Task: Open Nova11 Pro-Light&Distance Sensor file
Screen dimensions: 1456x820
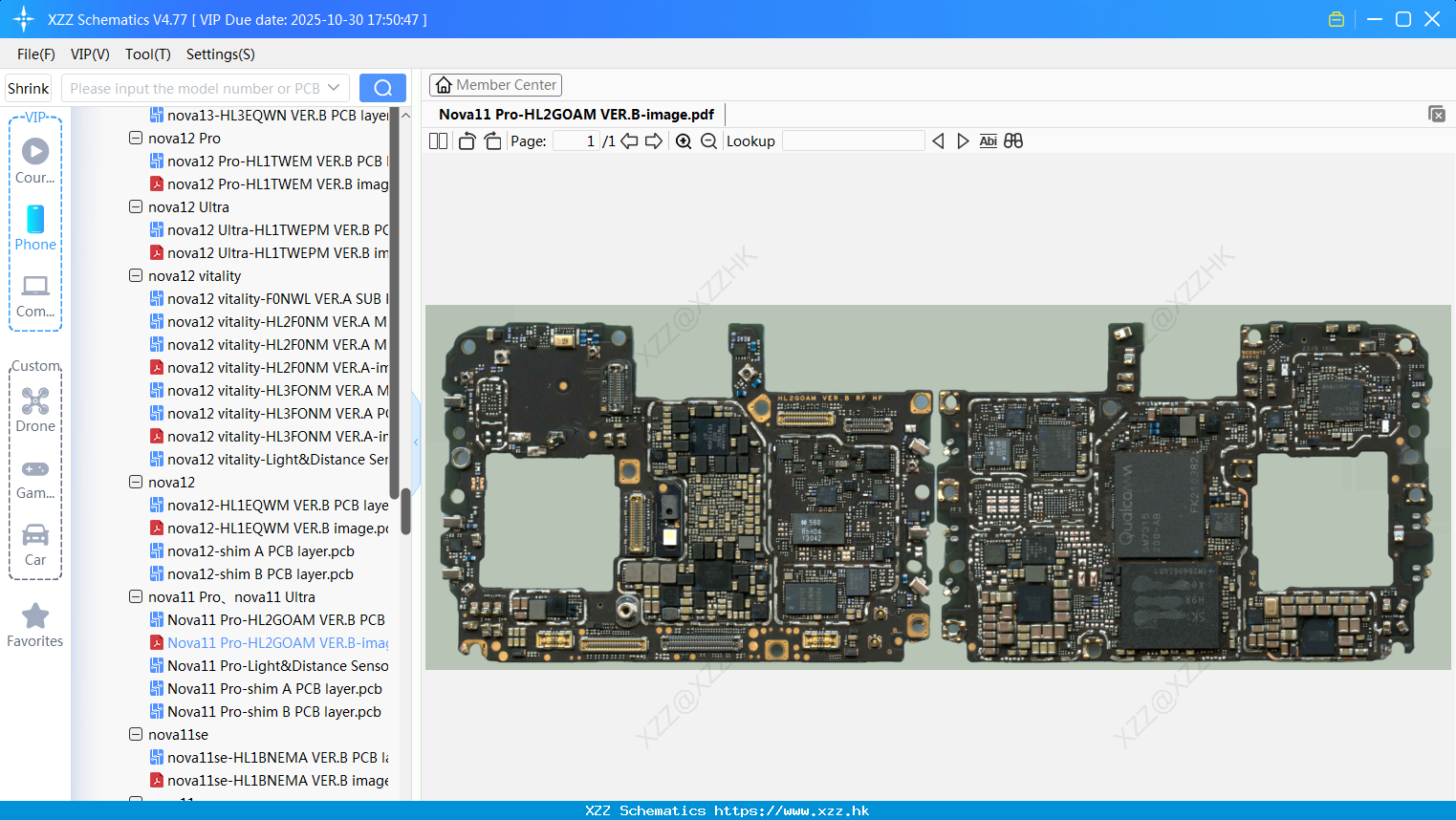Action: point(269,665)
